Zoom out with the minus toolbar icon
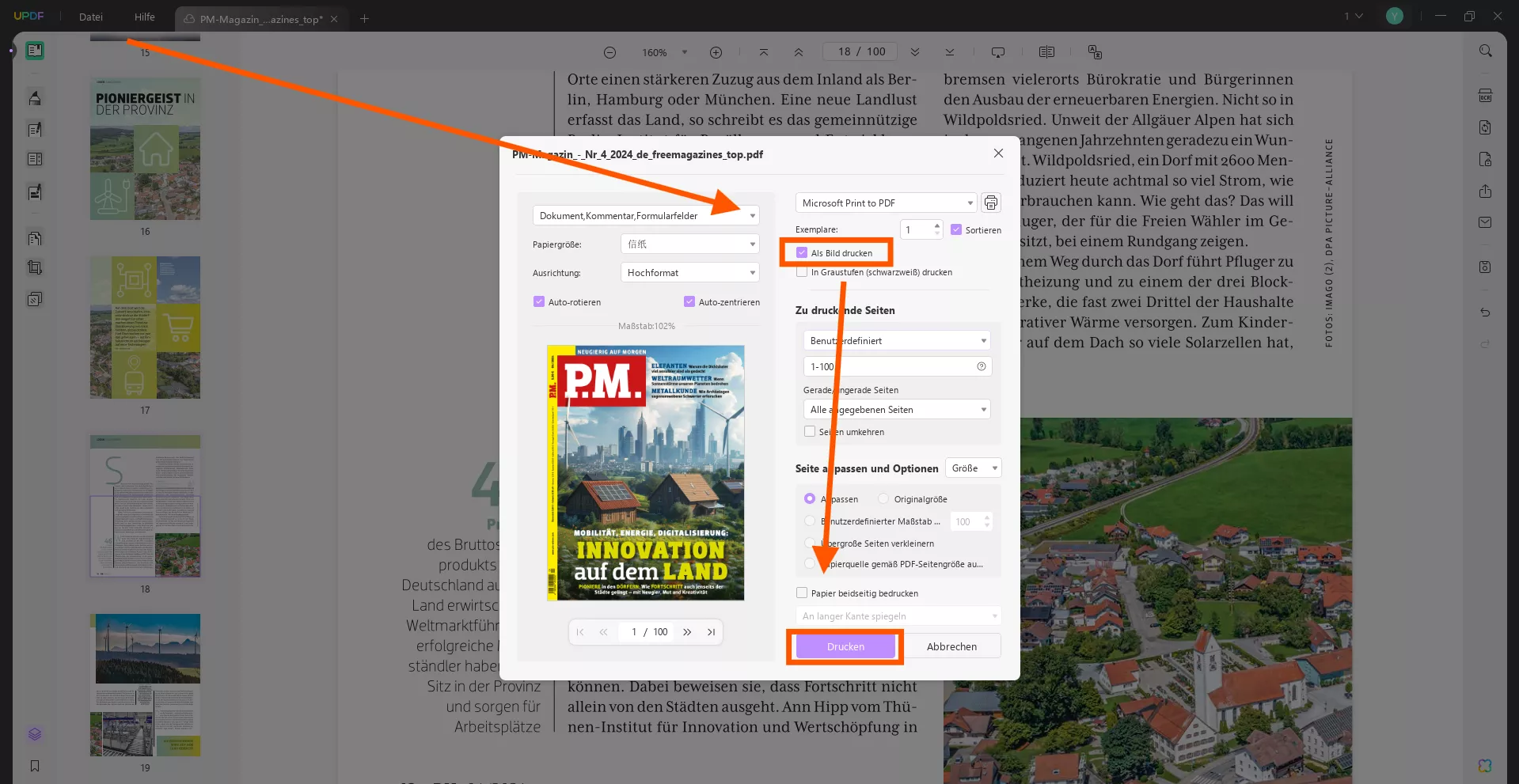The width and height of the screenshot is (1519, 784). click(x=609, y=52)
